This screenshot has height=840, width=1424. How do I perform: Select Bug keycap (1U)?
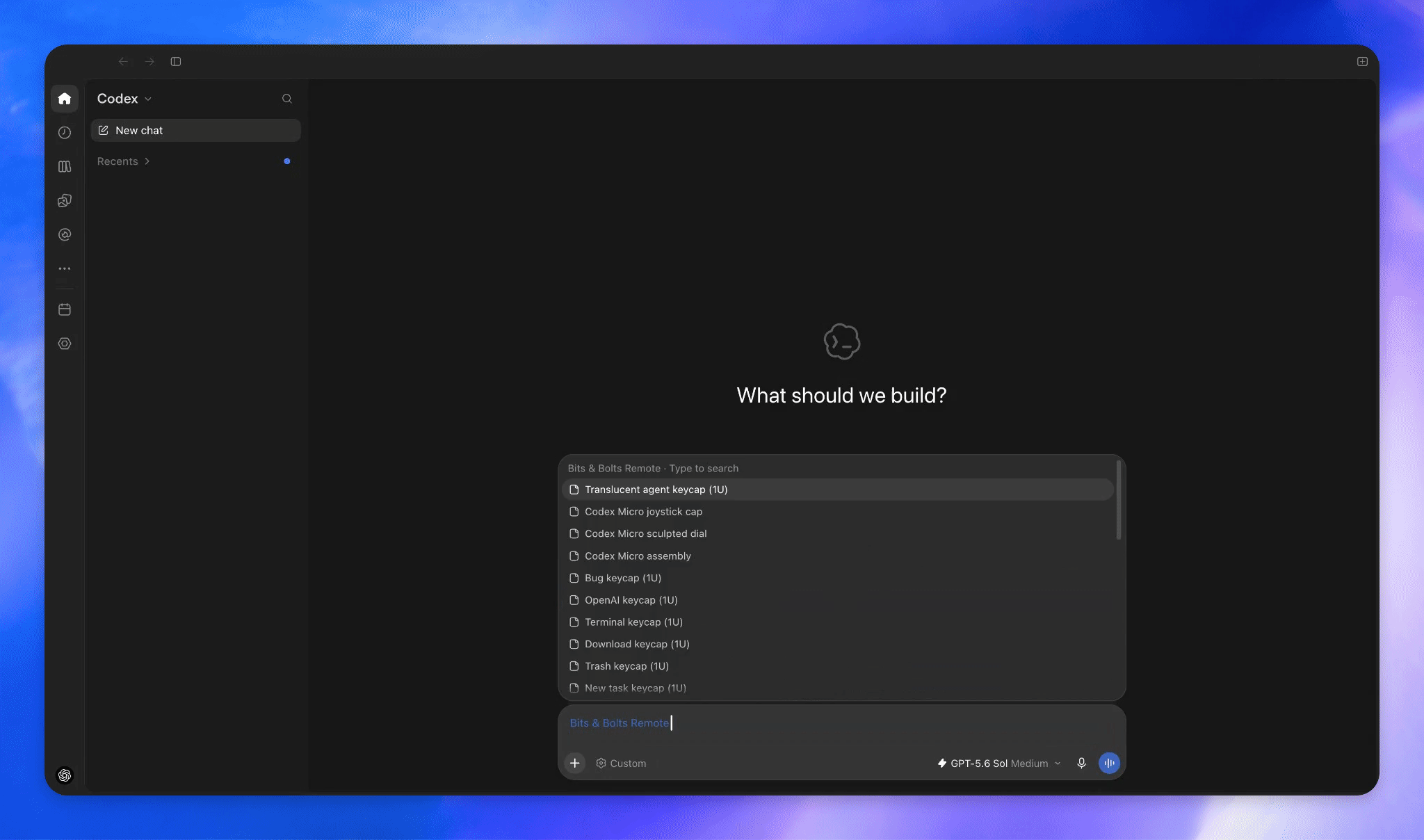pos(837,578)
